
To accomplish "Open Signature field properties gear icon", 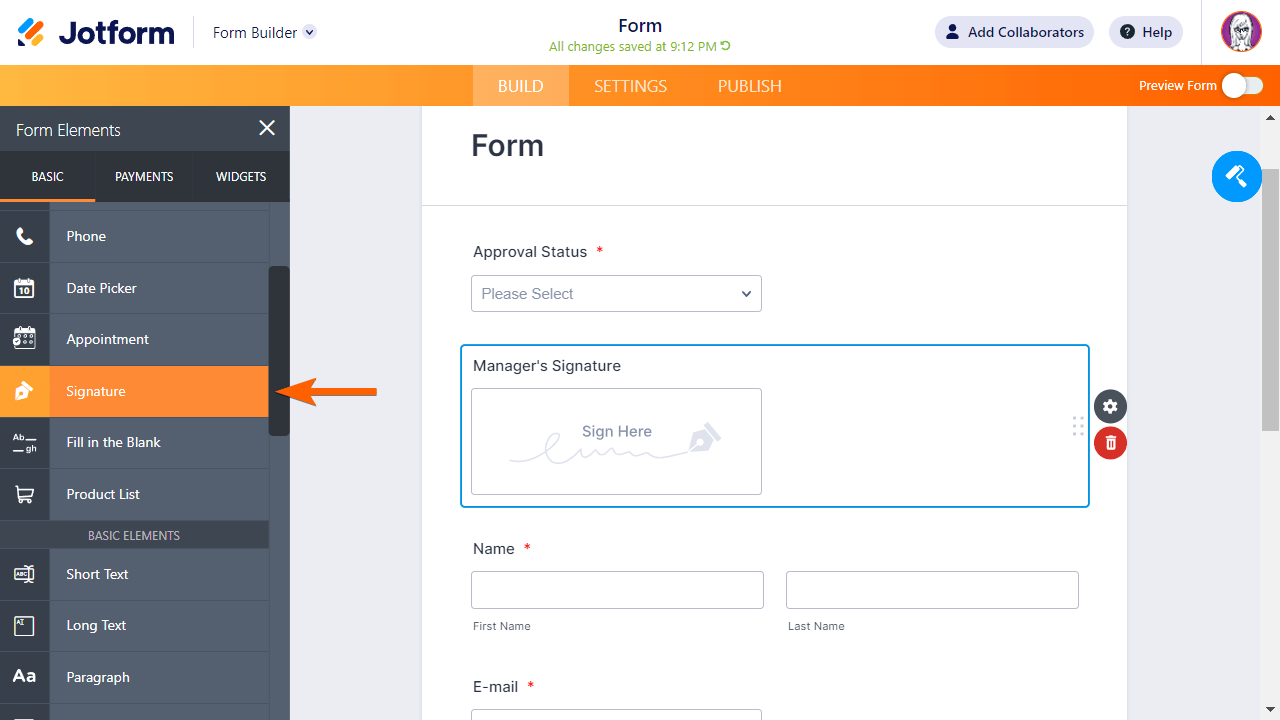I will (1110, 407).
